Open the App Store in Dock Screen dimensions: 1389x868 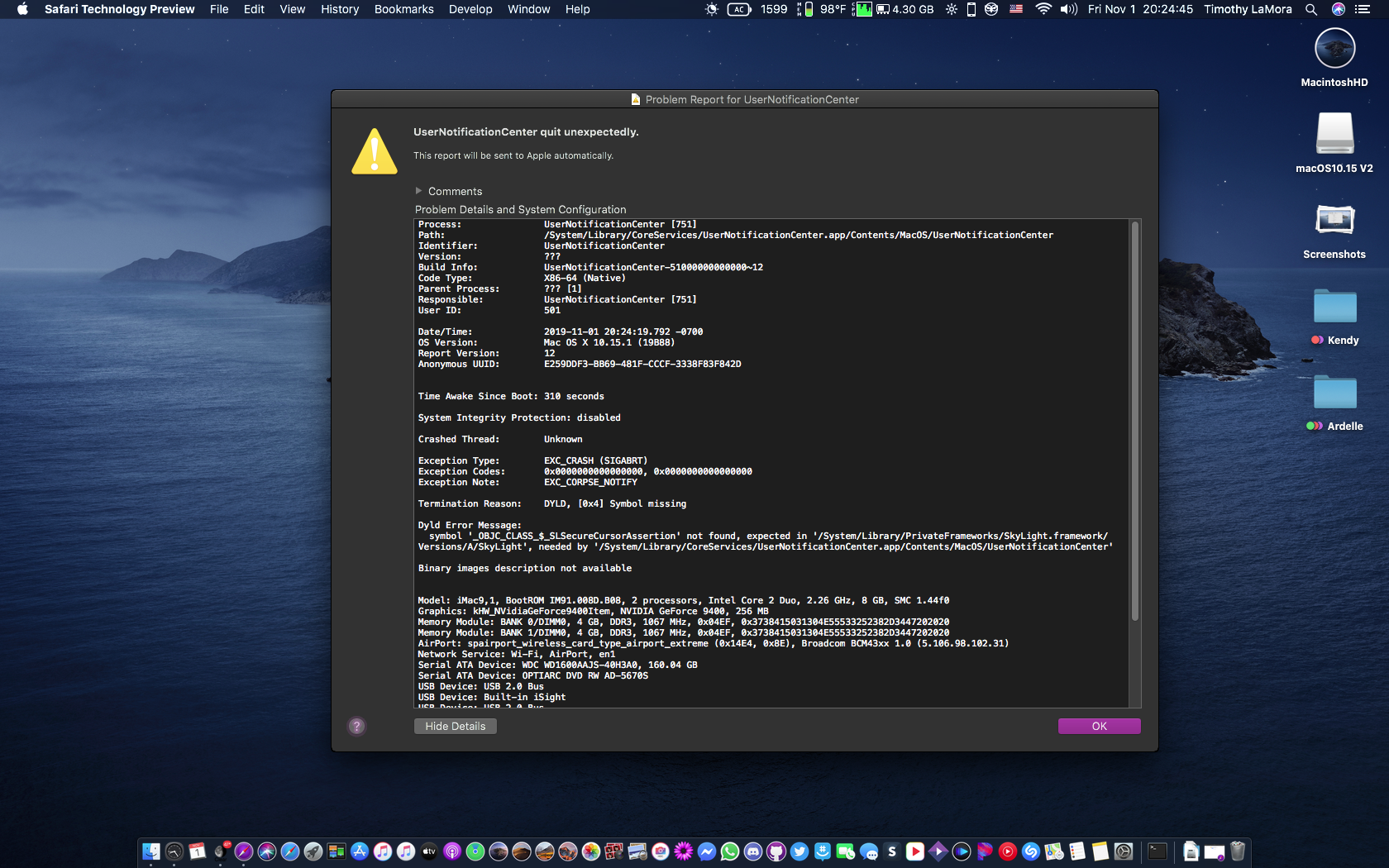point(359,851)
